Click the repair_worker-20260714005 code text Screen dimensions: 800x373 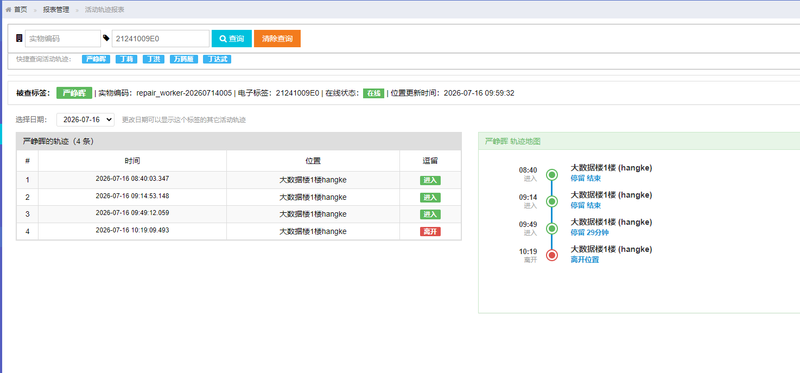click(x=184, y=93)
